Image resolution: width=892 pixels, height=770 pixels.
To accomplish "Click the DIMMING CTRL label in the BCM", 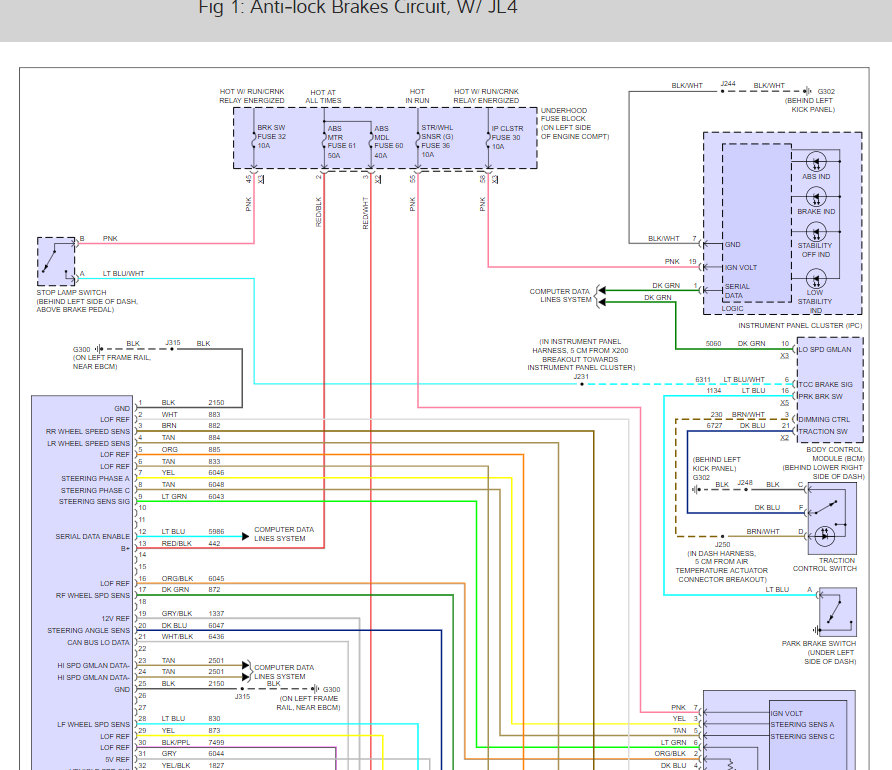I will pyautogui.click(x=824, y=420).
